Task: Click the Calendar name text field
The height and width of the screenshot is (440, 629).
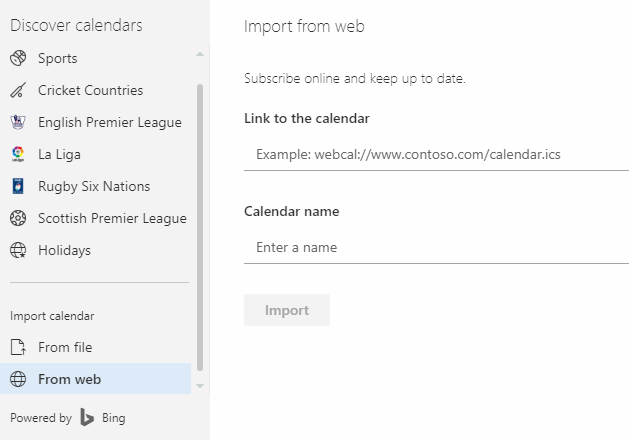Action: coord(436,247)
